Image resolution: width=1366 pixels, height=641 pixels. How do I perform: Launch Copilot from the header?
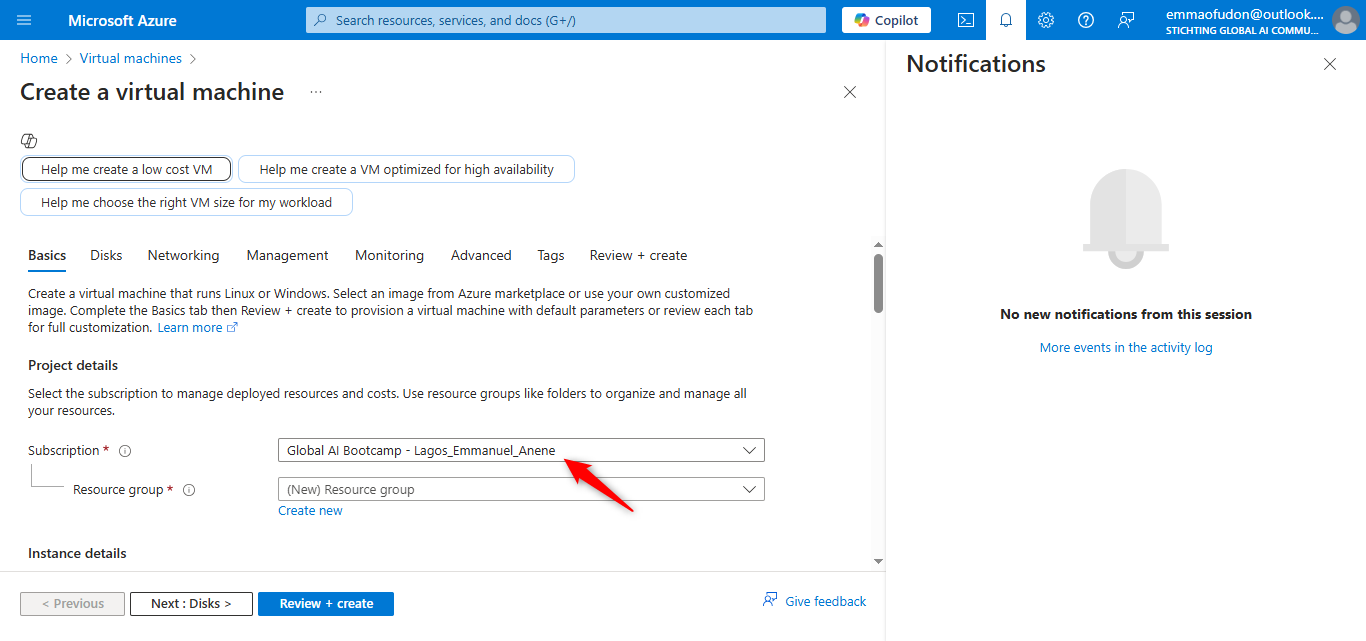[886, 20]
